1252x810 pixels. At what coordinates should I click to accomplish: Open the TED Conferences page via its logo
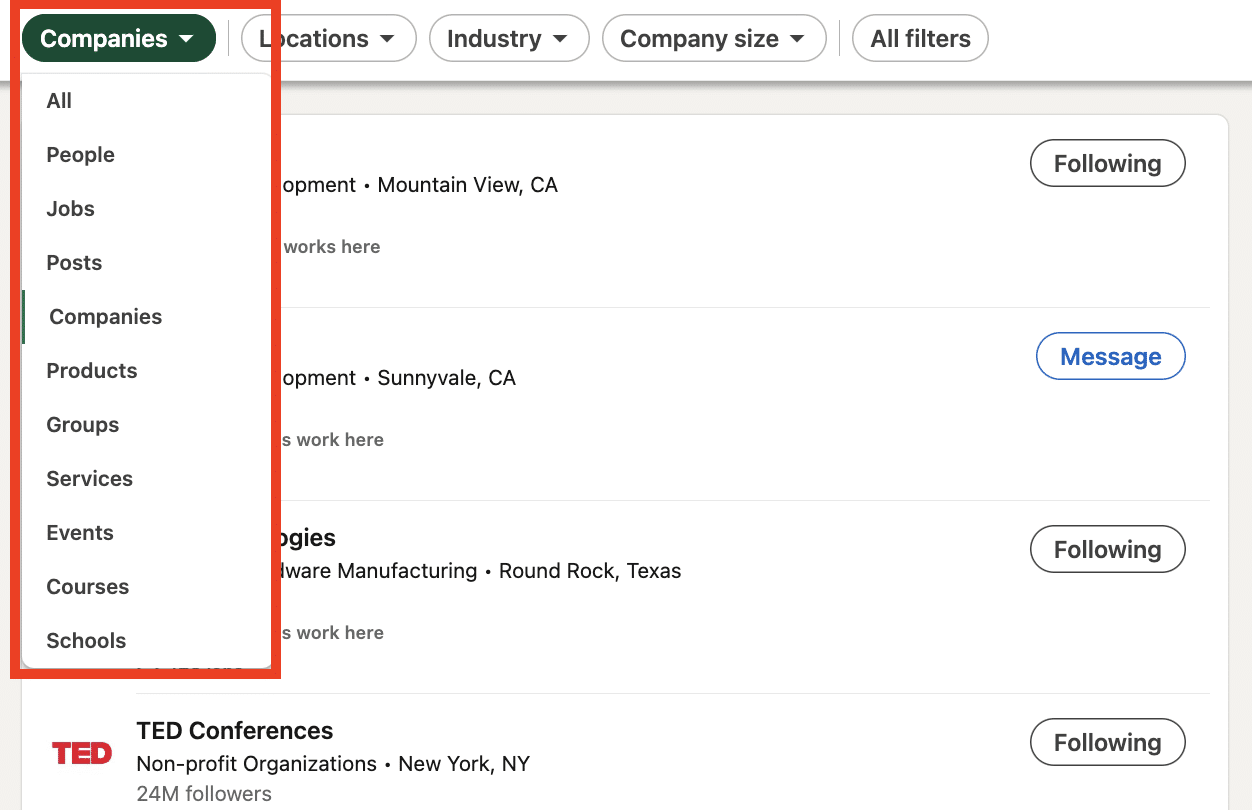(x=81, y=753)
